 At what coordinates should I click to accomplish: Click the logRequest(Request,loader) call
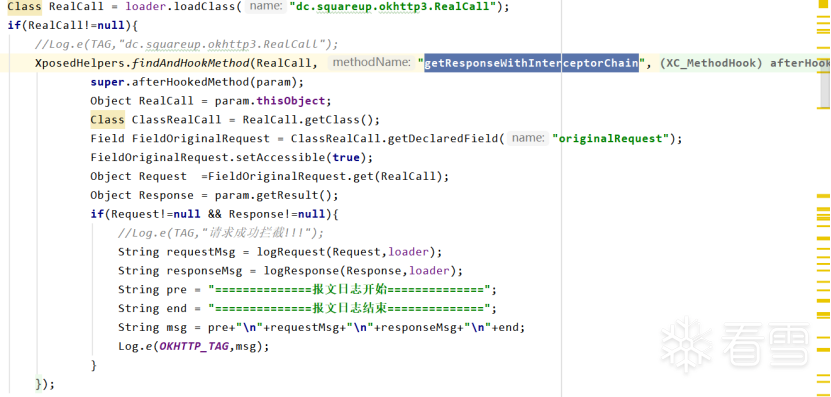346,252
